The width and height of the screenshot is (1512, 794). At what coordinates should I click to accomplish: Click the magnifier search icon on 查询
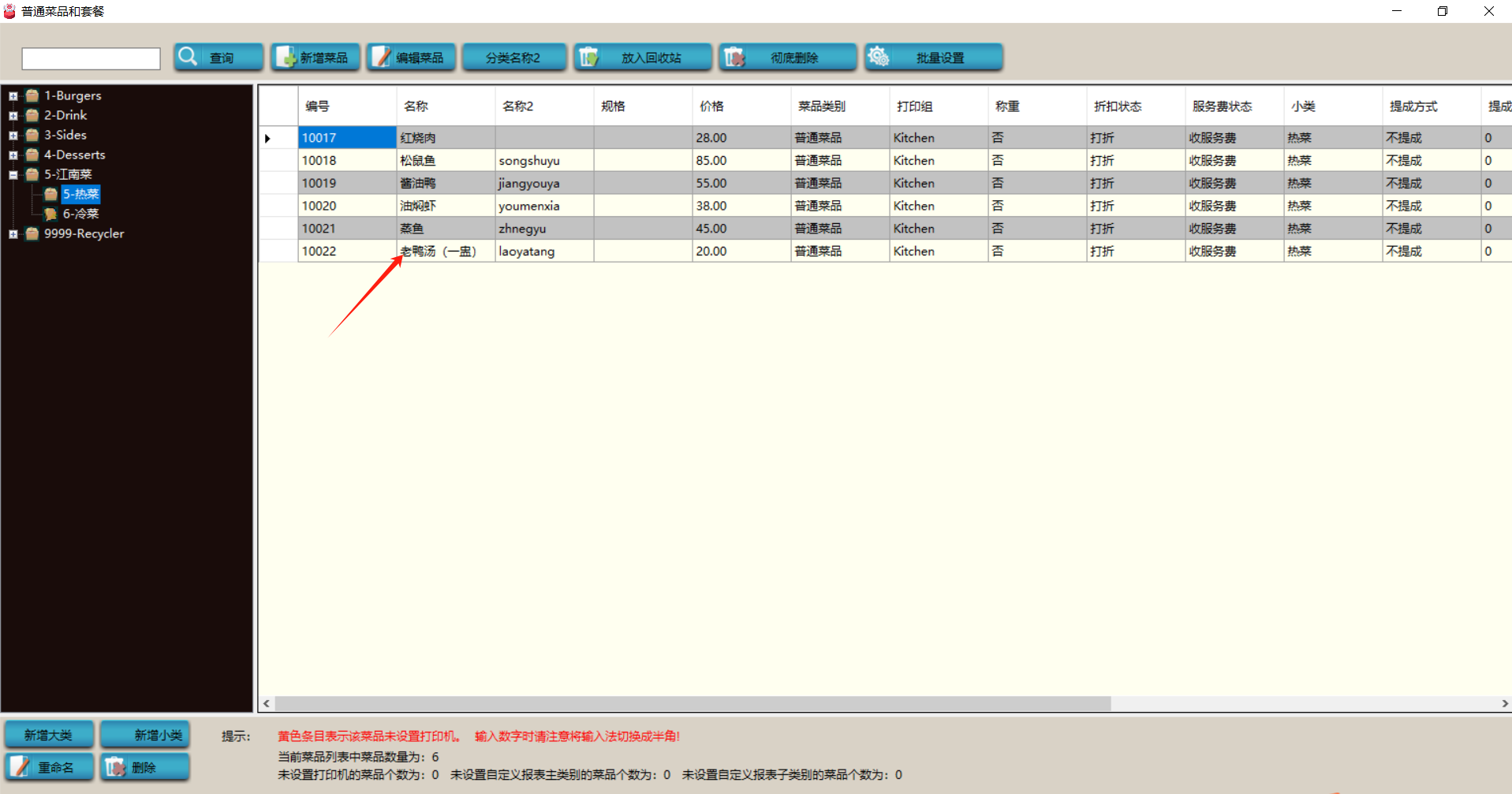188,57
